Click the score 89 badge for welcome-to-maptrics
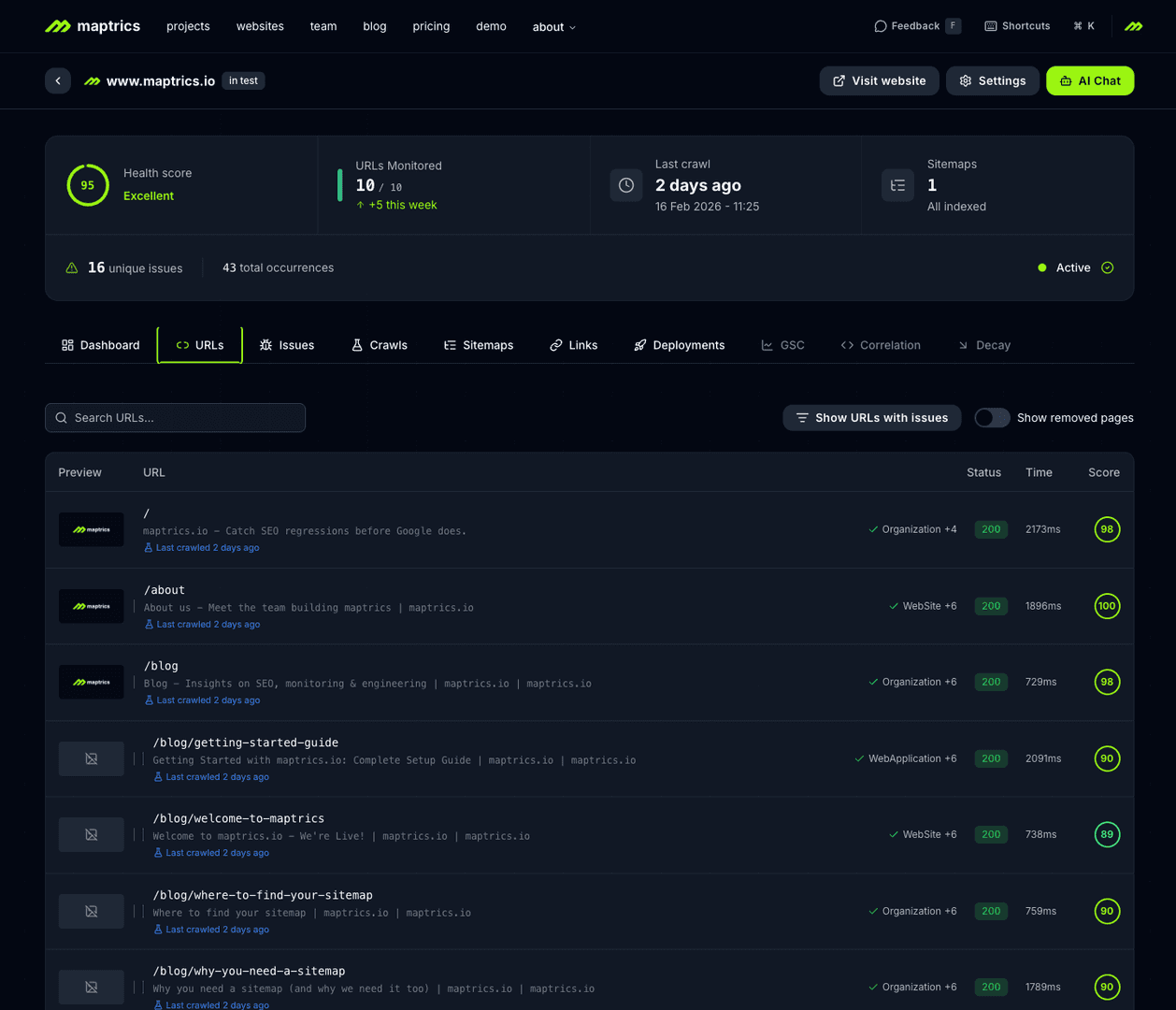This screenshot has width=1176, height=1010. coord(1107,834)
